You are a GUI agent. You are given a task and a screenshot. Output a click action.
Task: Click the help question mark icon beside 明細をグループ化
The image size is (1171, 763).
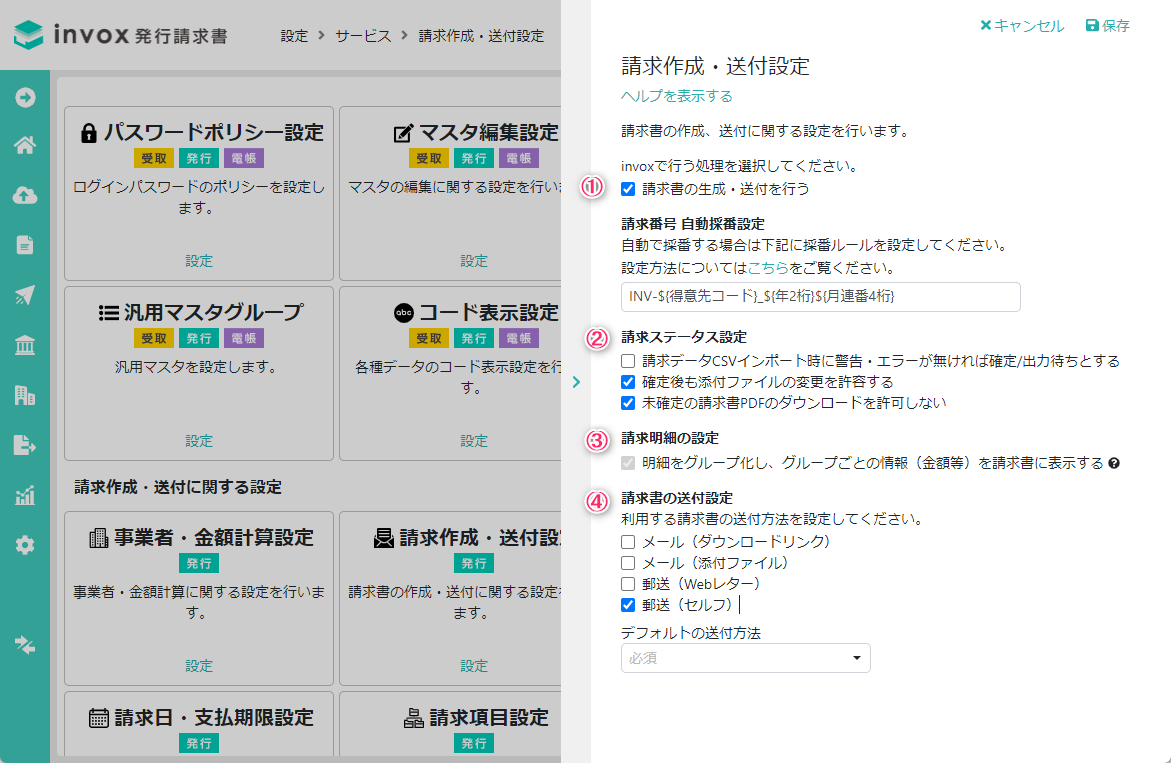pos(1114,464)
